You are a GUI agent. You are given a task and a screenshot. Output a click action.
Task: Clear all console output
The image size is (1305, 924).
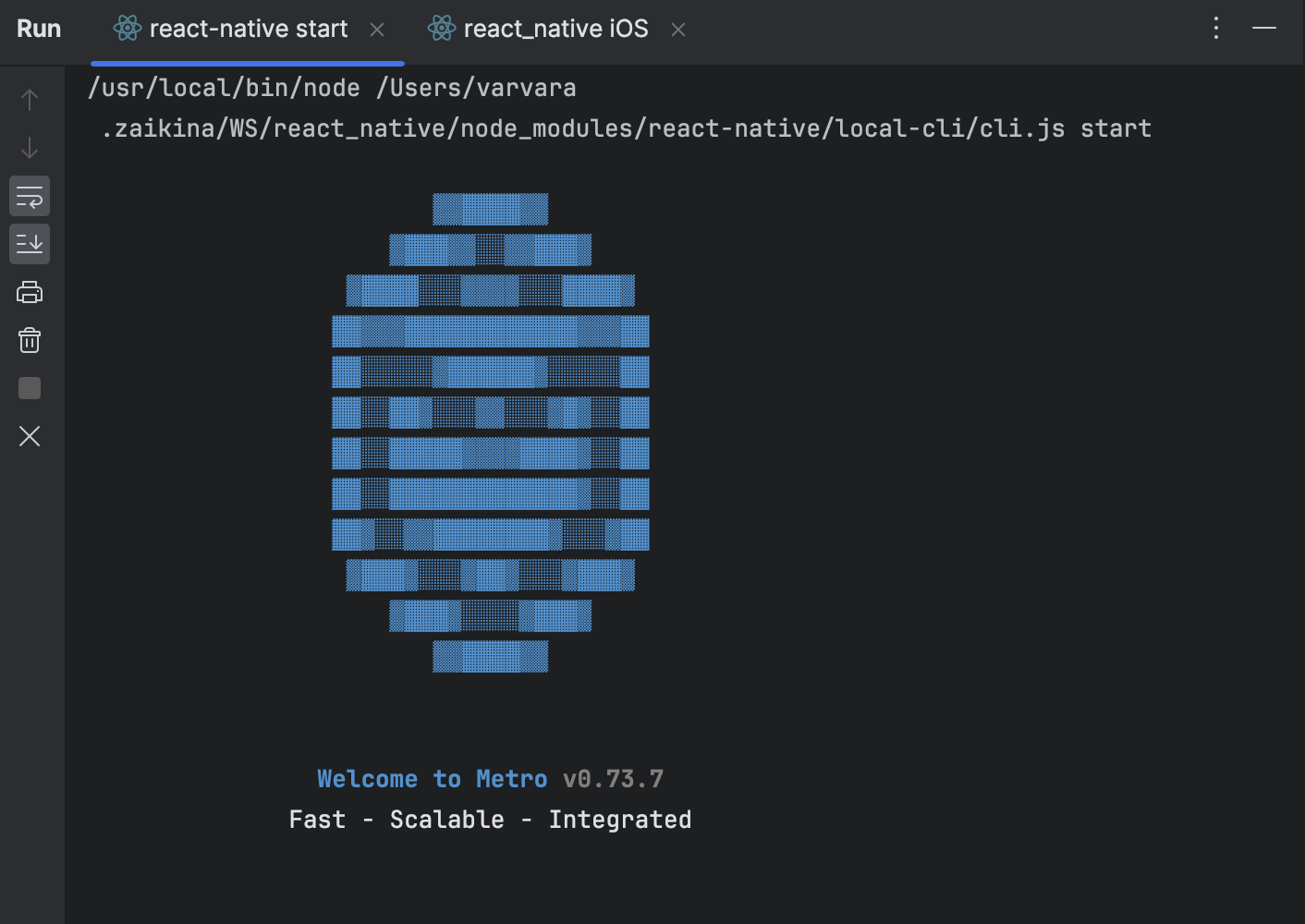pos(29,340)
